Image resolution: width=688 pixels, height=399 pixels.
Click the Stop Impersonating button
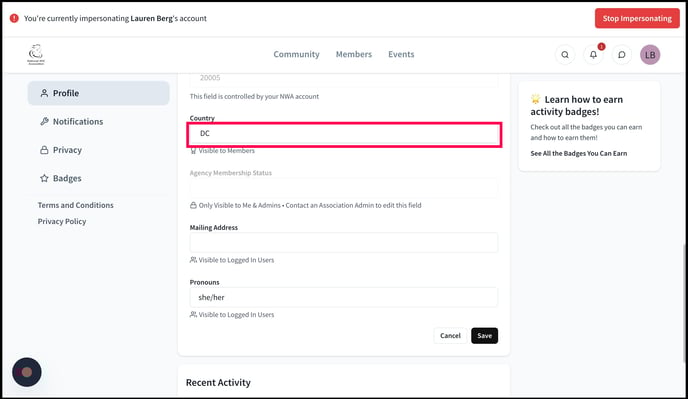pyautogui.click(x=637, y=18)
